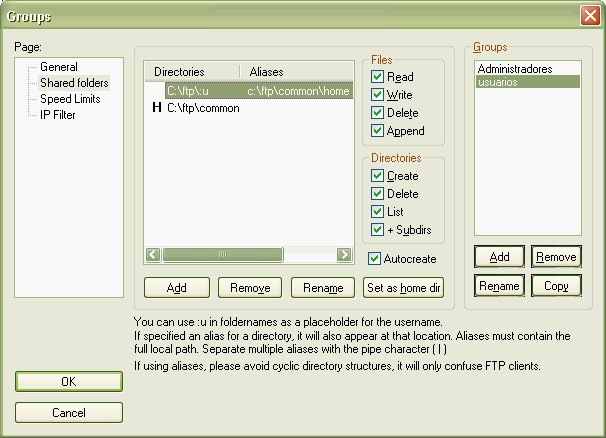Select the Administradores group

(514, 68)
